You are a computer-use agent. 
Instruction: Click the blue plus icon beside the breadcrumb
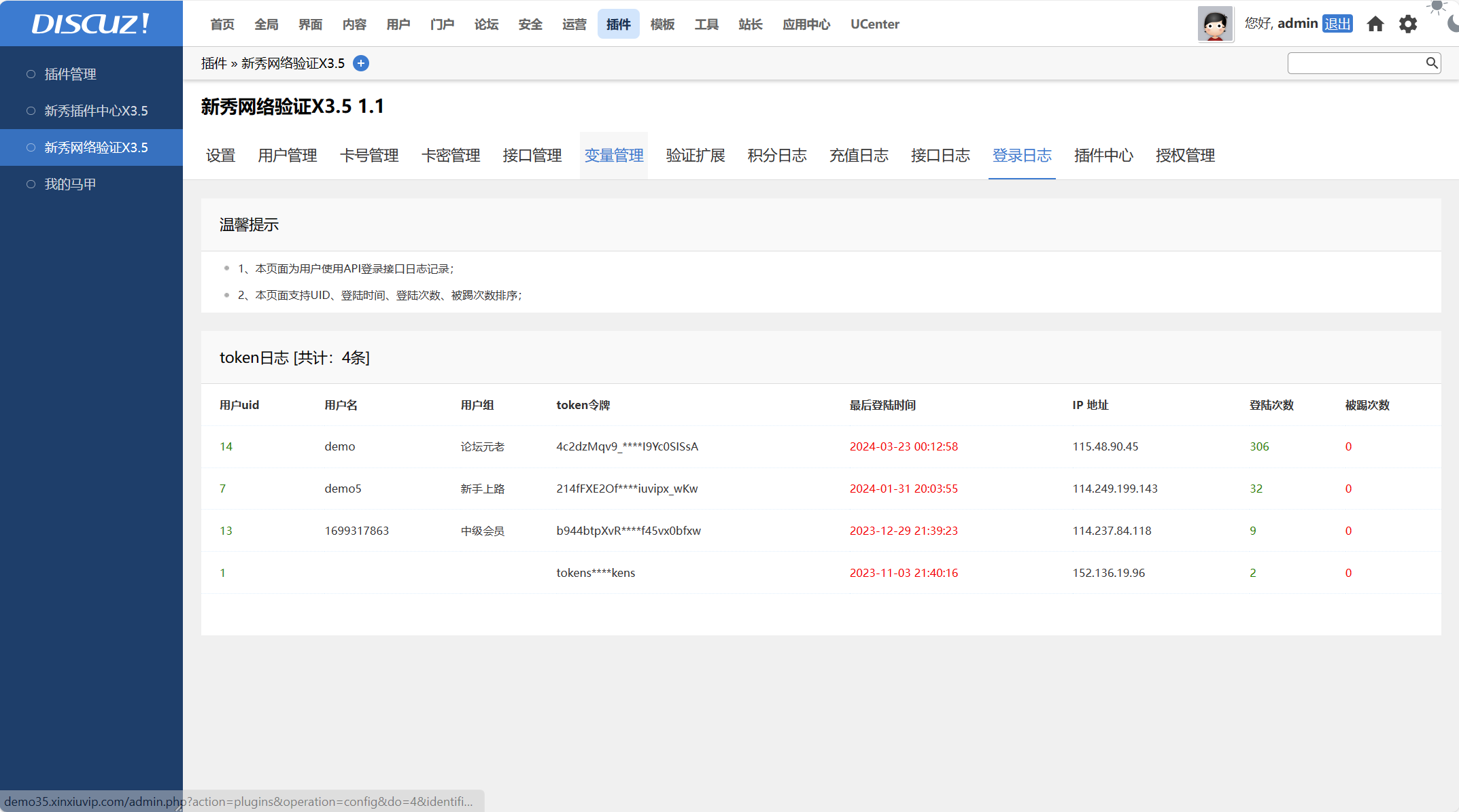(361, 63)
